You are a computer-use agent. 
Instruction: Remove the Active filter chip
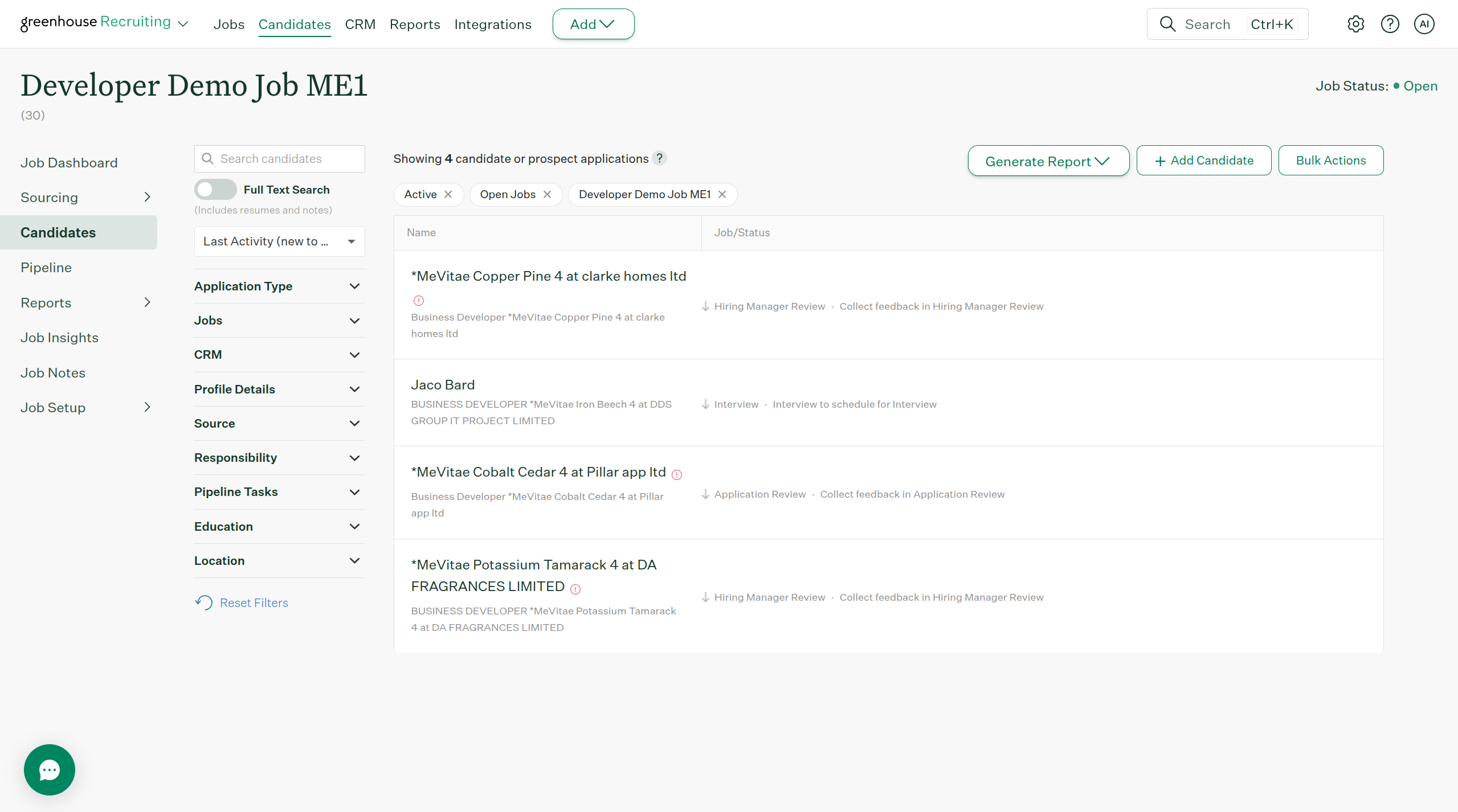coord(448,194)
